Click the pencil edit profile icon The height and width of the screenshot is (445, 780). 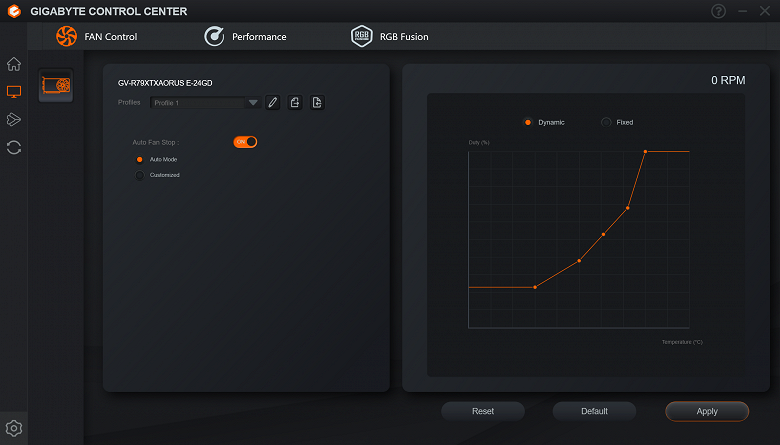(273, 102)
